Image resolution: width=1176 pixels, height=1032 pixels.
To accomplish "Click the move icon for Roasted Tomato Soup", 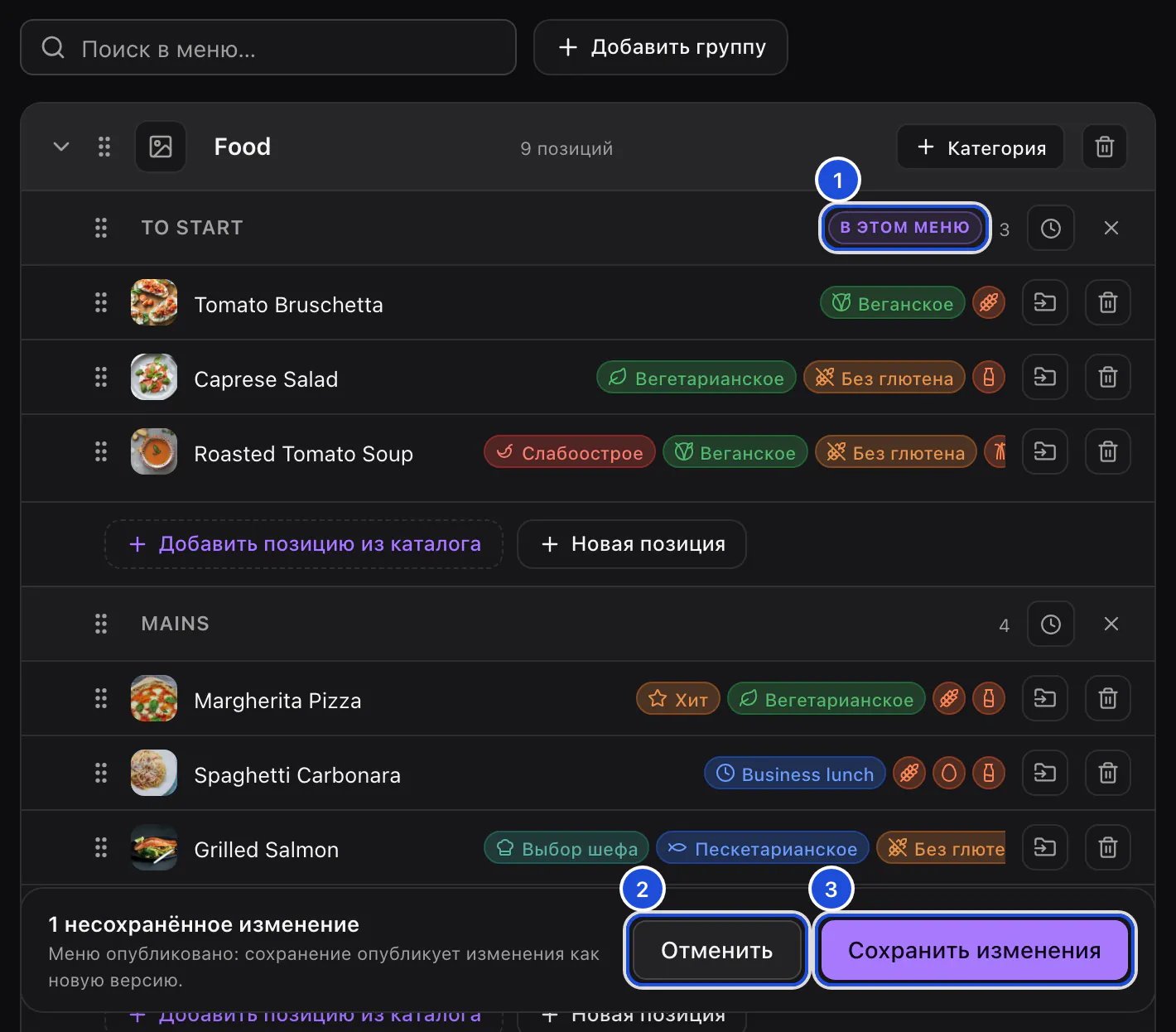I will coord(1045,452).
